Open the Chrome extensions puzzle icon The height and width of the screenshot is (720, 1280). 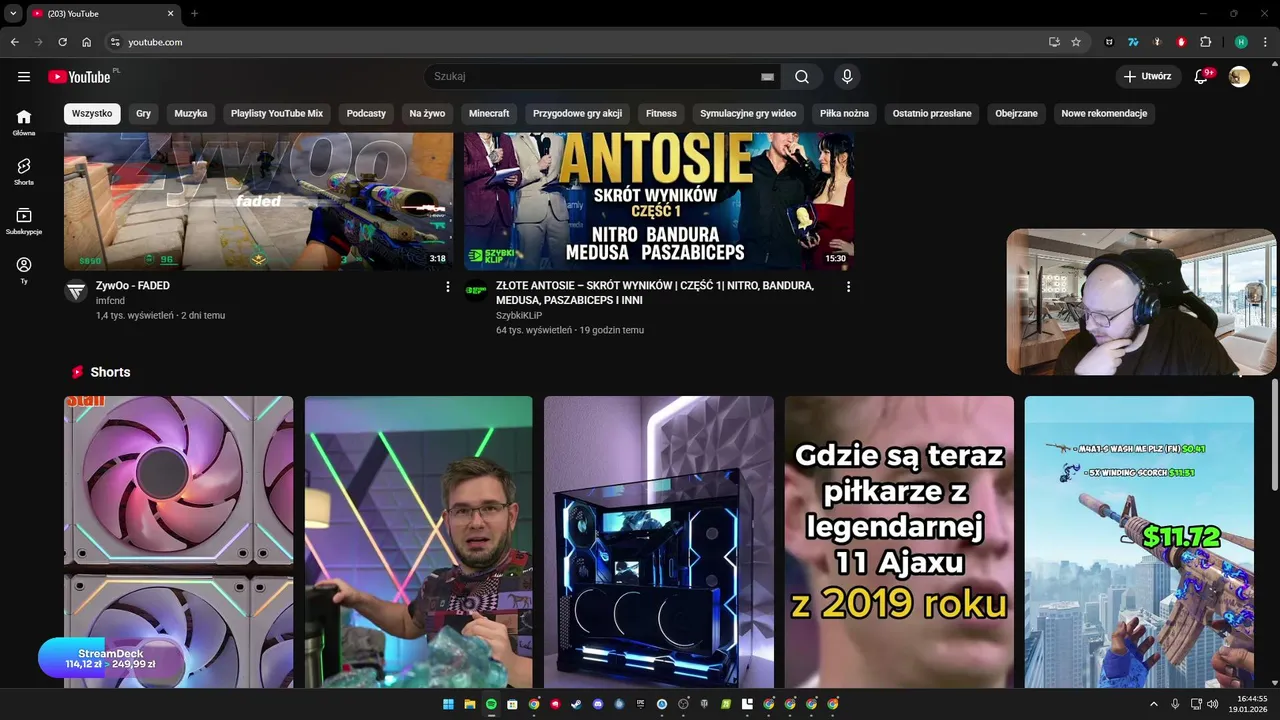pos(1205,42)
